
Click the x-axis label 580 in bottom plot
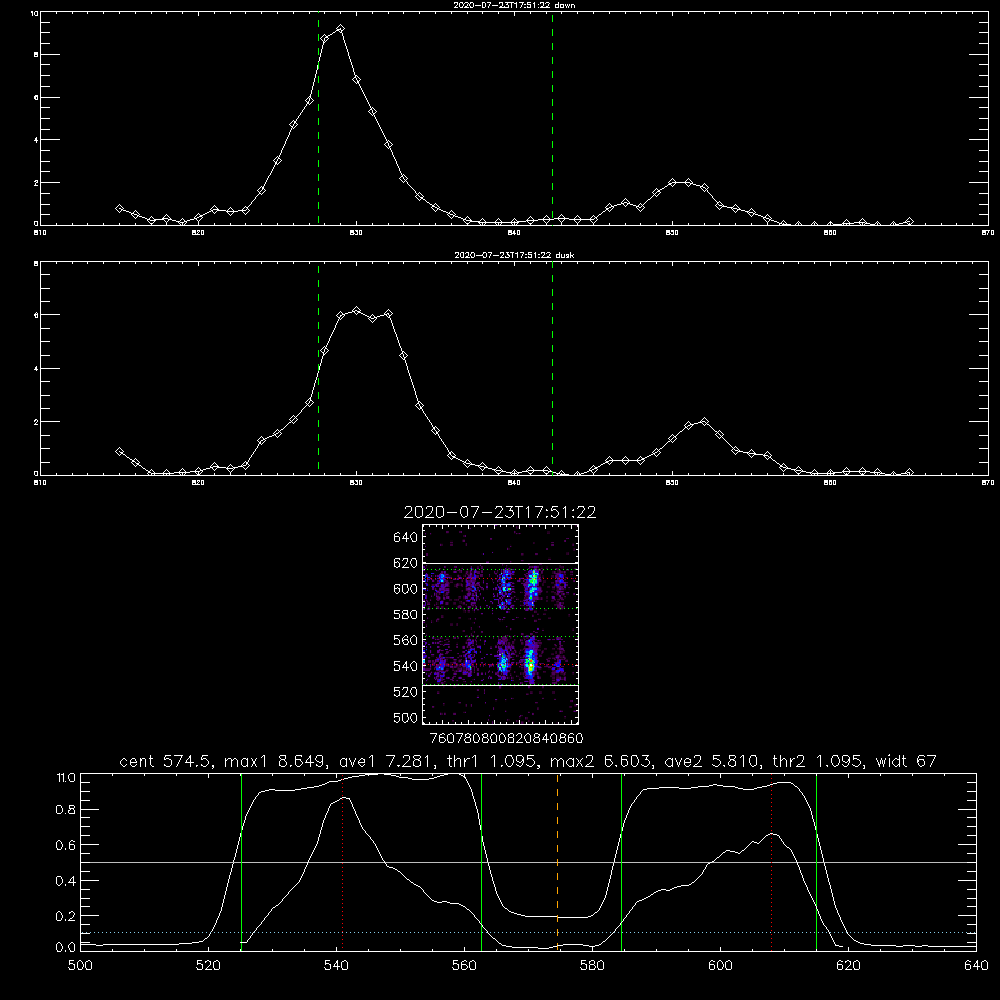coord(592,966)
